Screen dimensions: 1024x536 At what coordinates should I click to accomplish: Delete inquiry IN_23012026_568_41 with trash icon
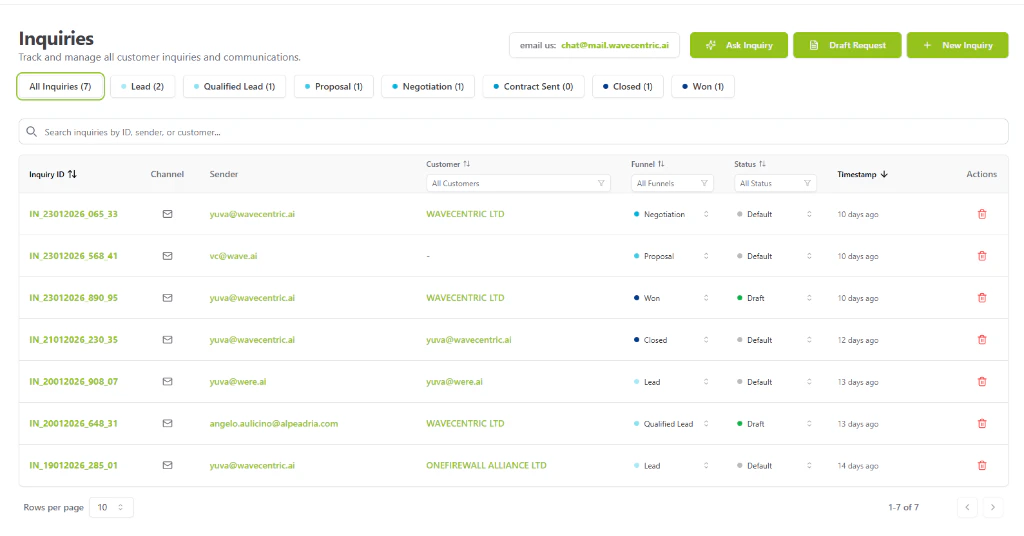click(x=982, y=256)
